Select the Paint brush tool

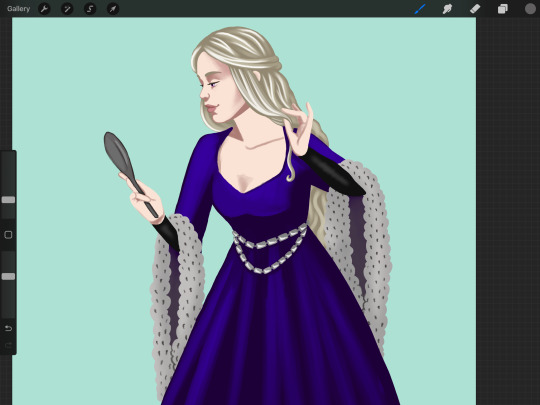[420, 9]
